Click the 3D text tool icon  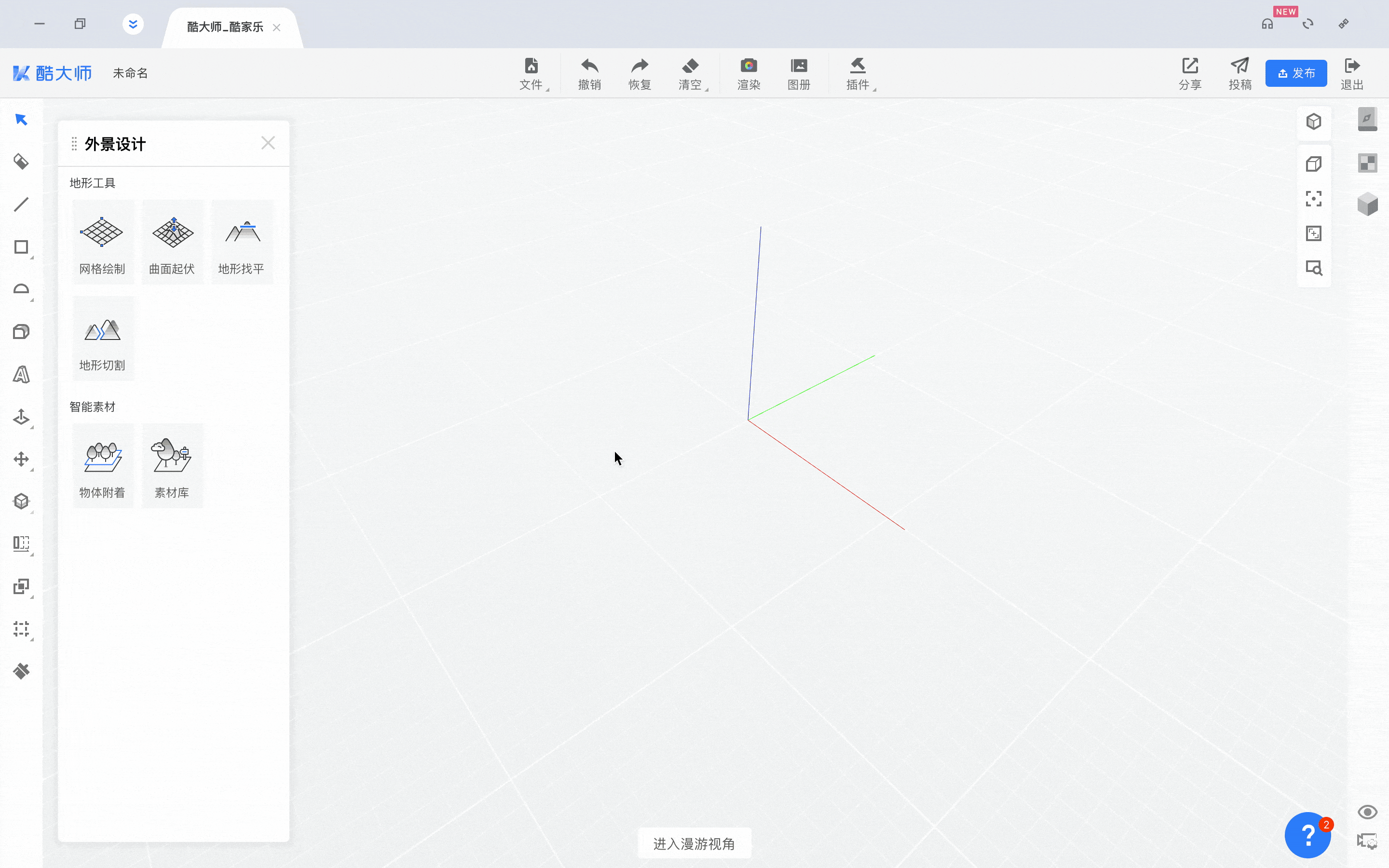pos(21,374)
